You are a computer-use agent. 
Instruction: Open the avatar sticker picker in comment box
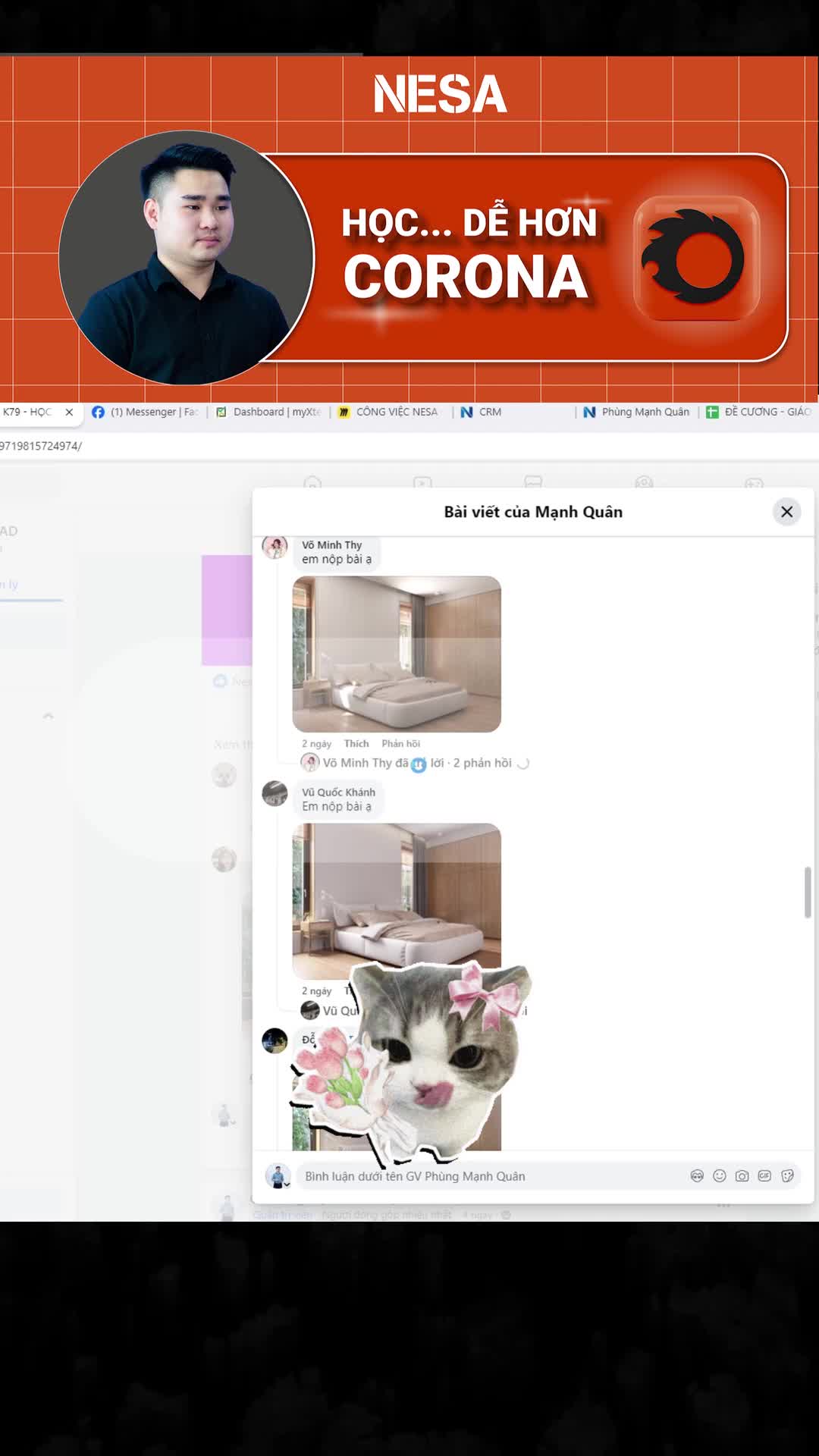coord(697,1175)
